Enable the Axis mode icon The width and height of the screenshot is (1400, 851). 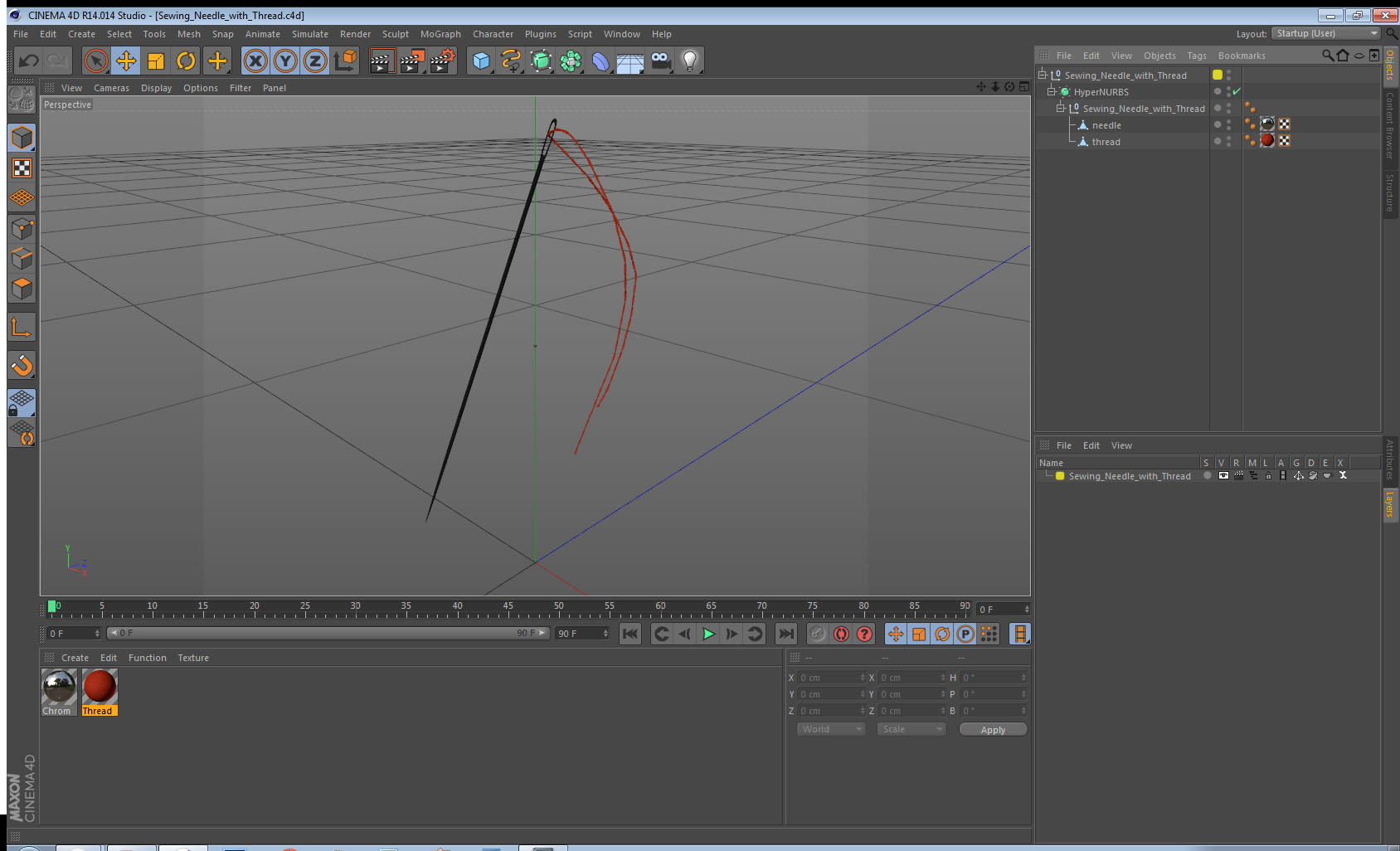tap(22, 327)
